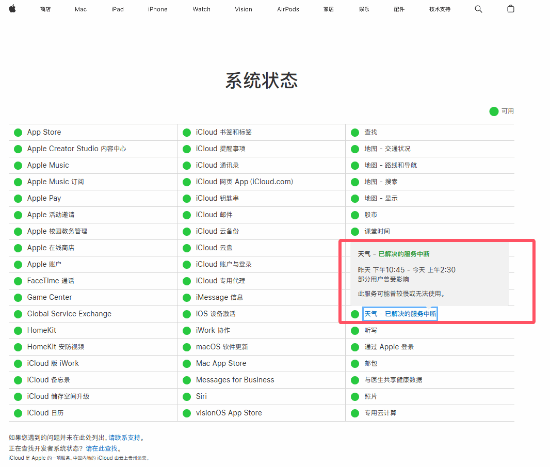Click the green dot beside Apple Pay

click(x=18, y=199)
